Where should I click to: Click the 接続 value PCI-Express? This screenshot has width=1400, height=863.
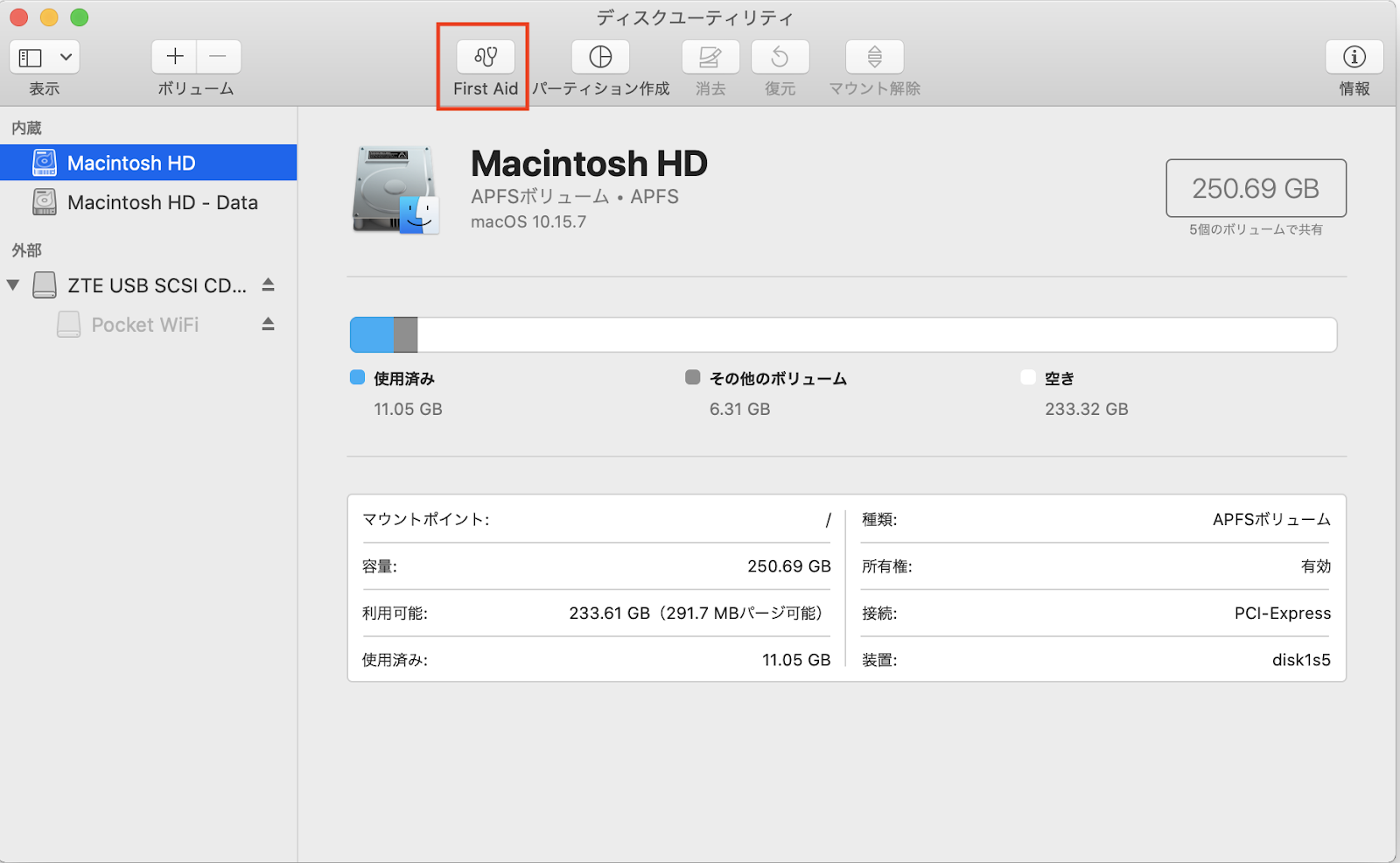click(1283, 613)
